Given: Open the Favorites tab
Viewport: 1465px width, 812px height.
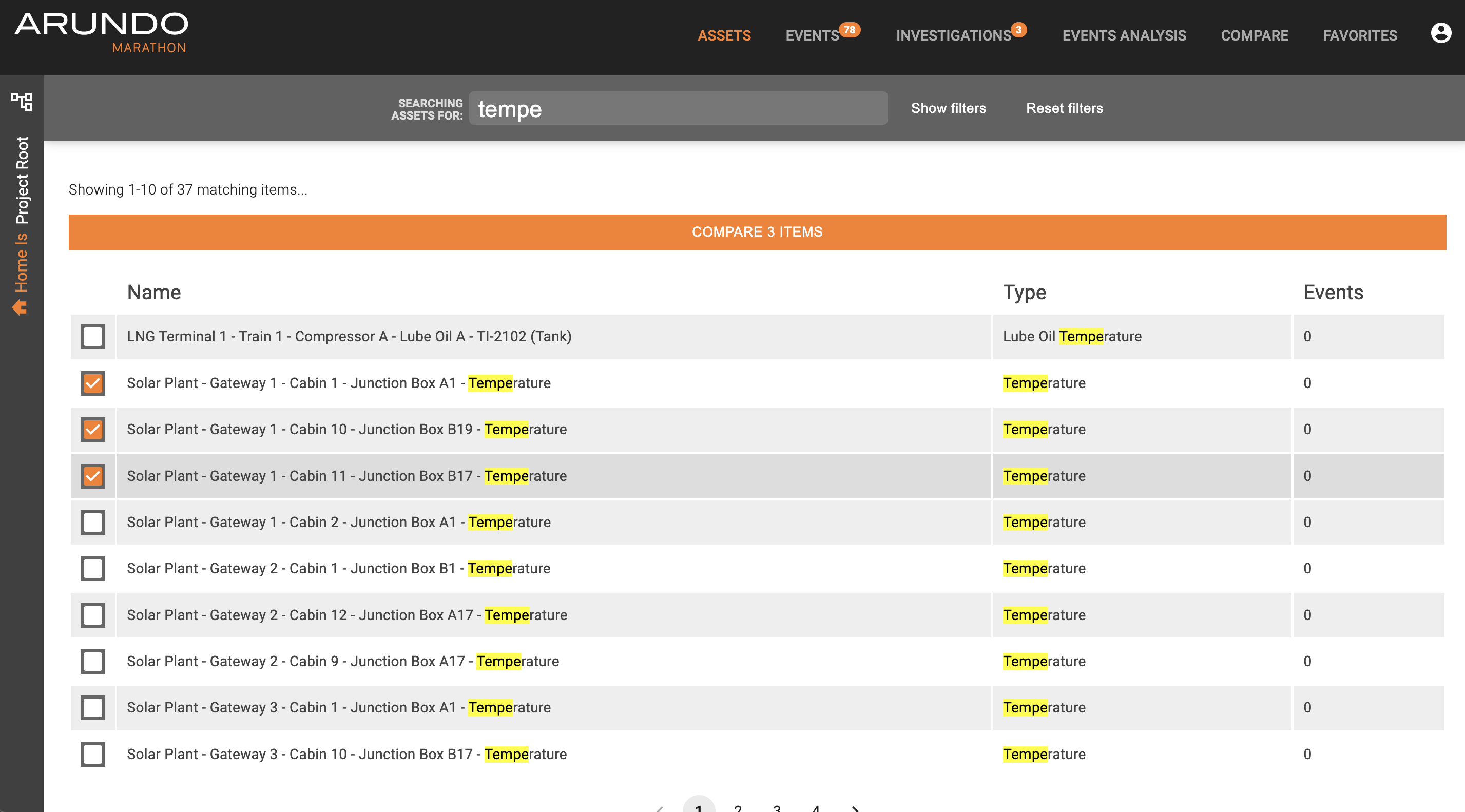Looking at the screenshot, I should 1359,35.
